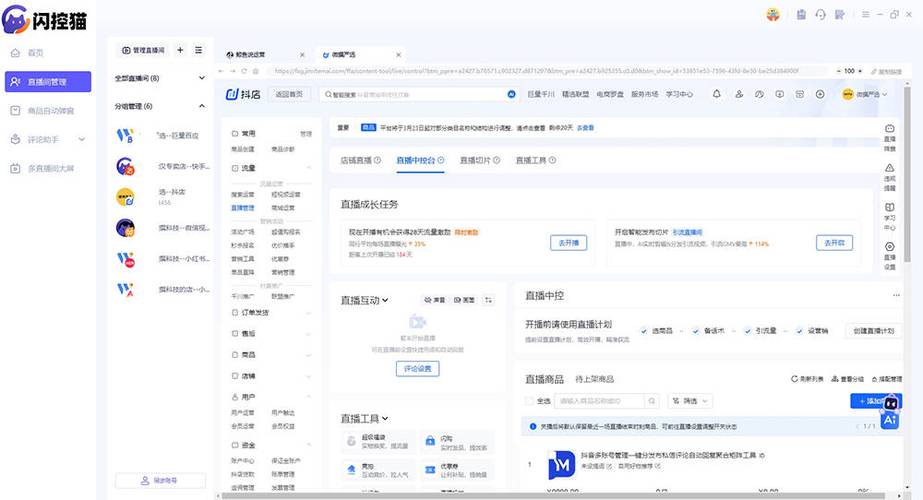The width and height of the screenshot is (923, 500).
Task: Switch to 直播中控台 tab
Action: [x=420, y=160]
